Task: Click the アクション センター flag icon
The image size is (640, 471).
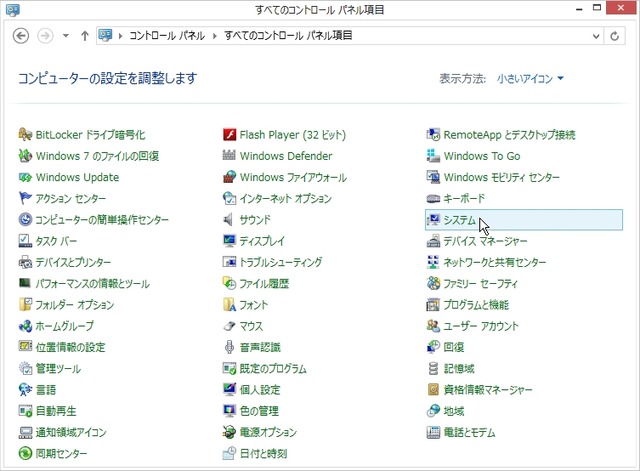Action: tap(25, 198)
